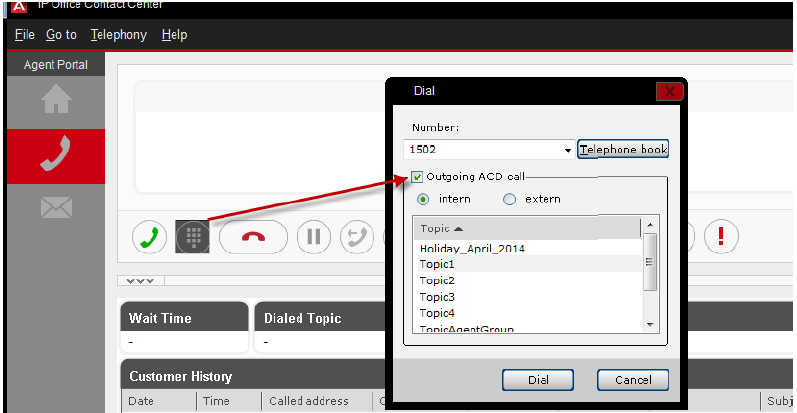
Task: Open the File menu
Action: click(x=24, y=35)
